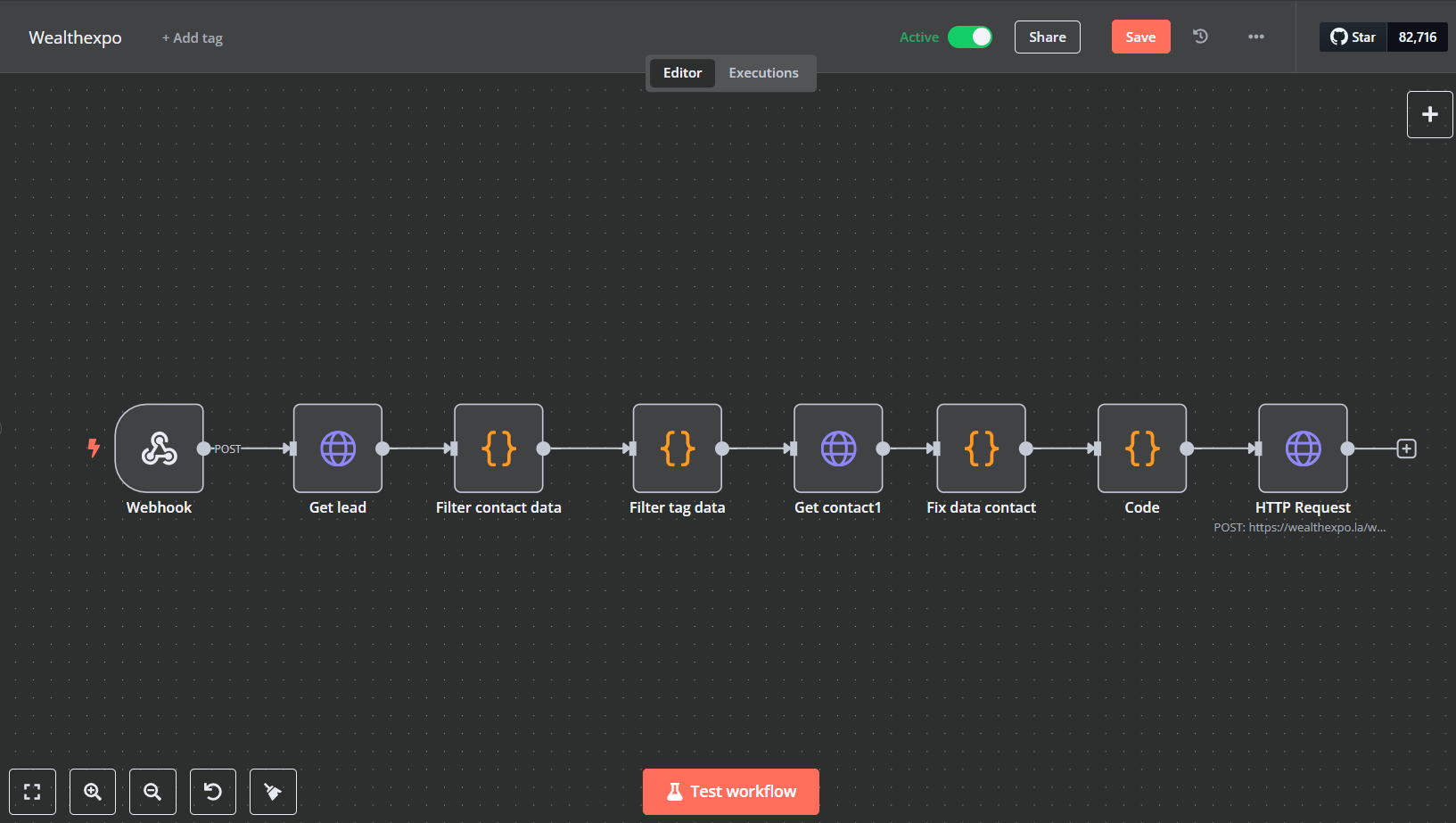Zoom in on the workflow canvas

(93, 792)
